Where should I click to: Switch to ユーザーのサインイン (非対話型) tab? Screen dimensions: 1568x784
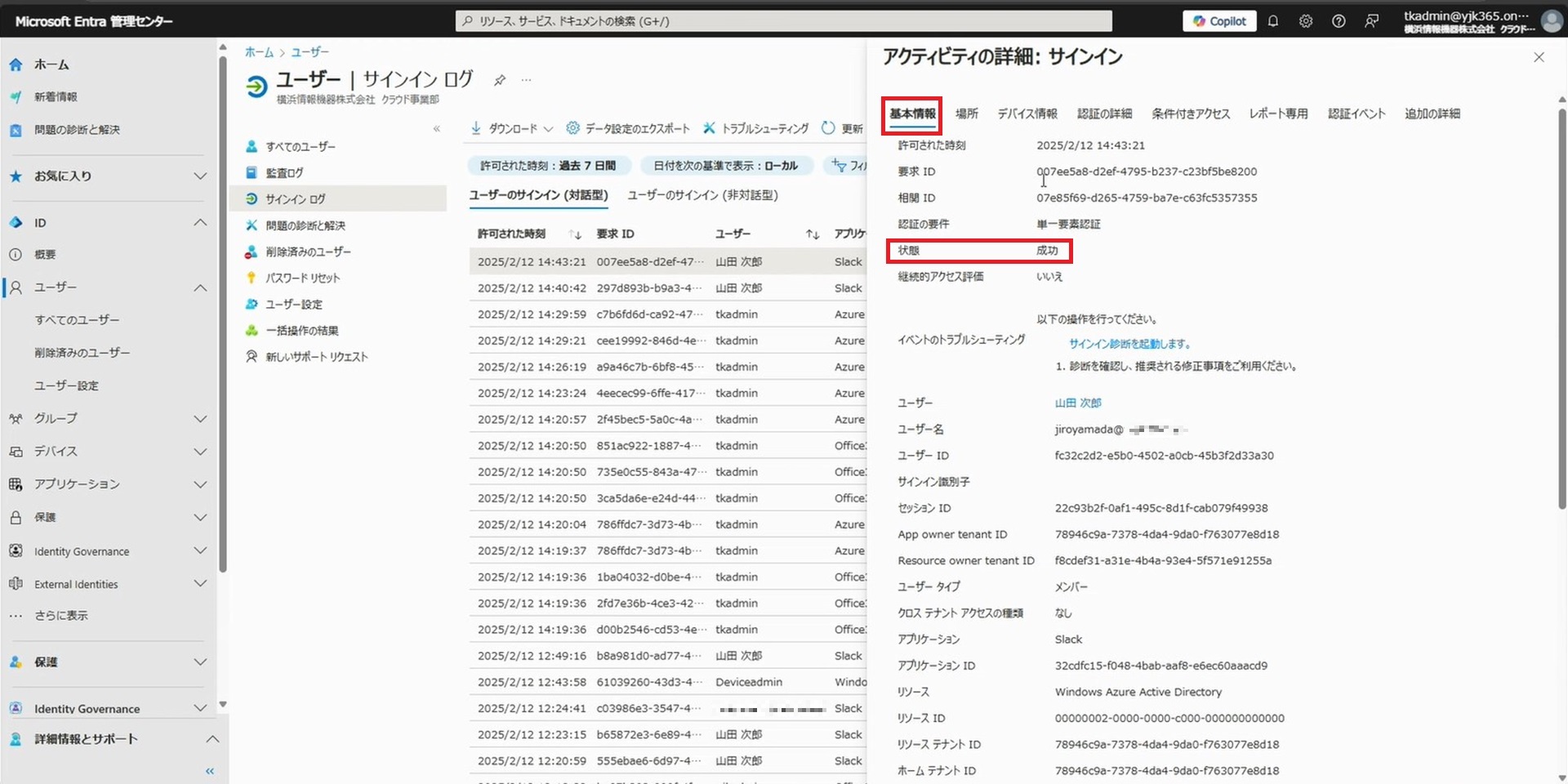tap(702, 195)
